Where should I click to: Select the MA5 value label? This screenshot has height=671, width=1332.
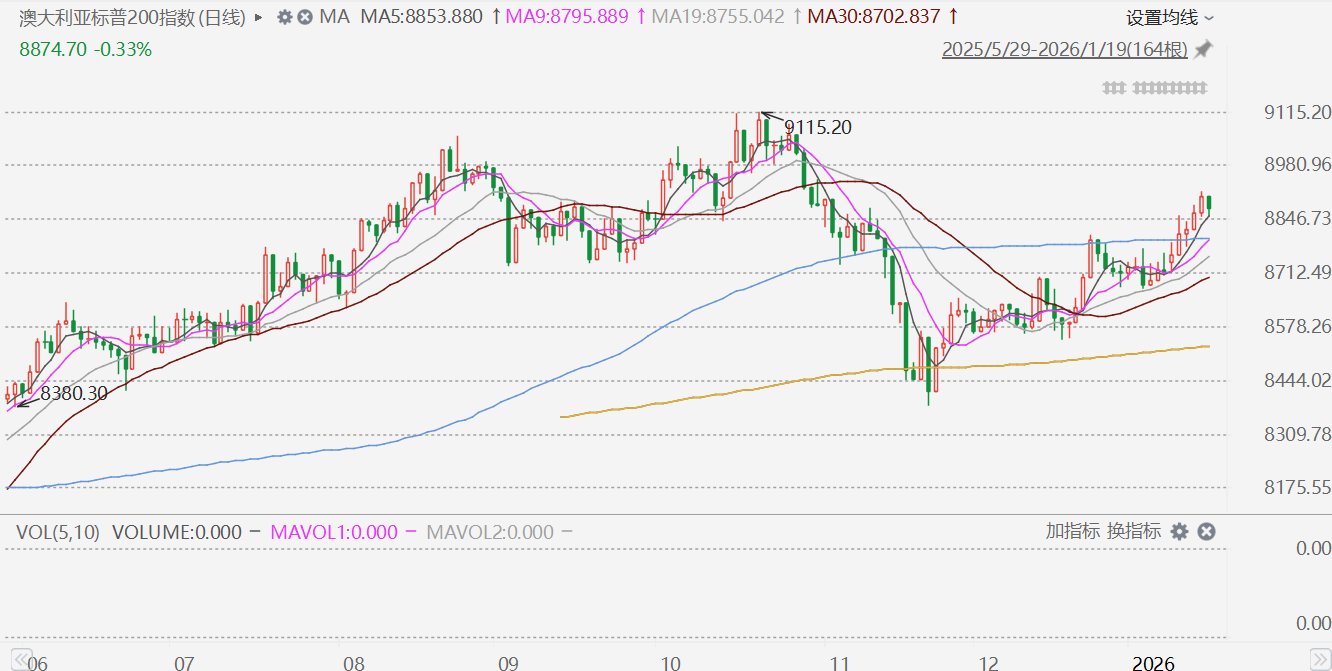point(420,17)
